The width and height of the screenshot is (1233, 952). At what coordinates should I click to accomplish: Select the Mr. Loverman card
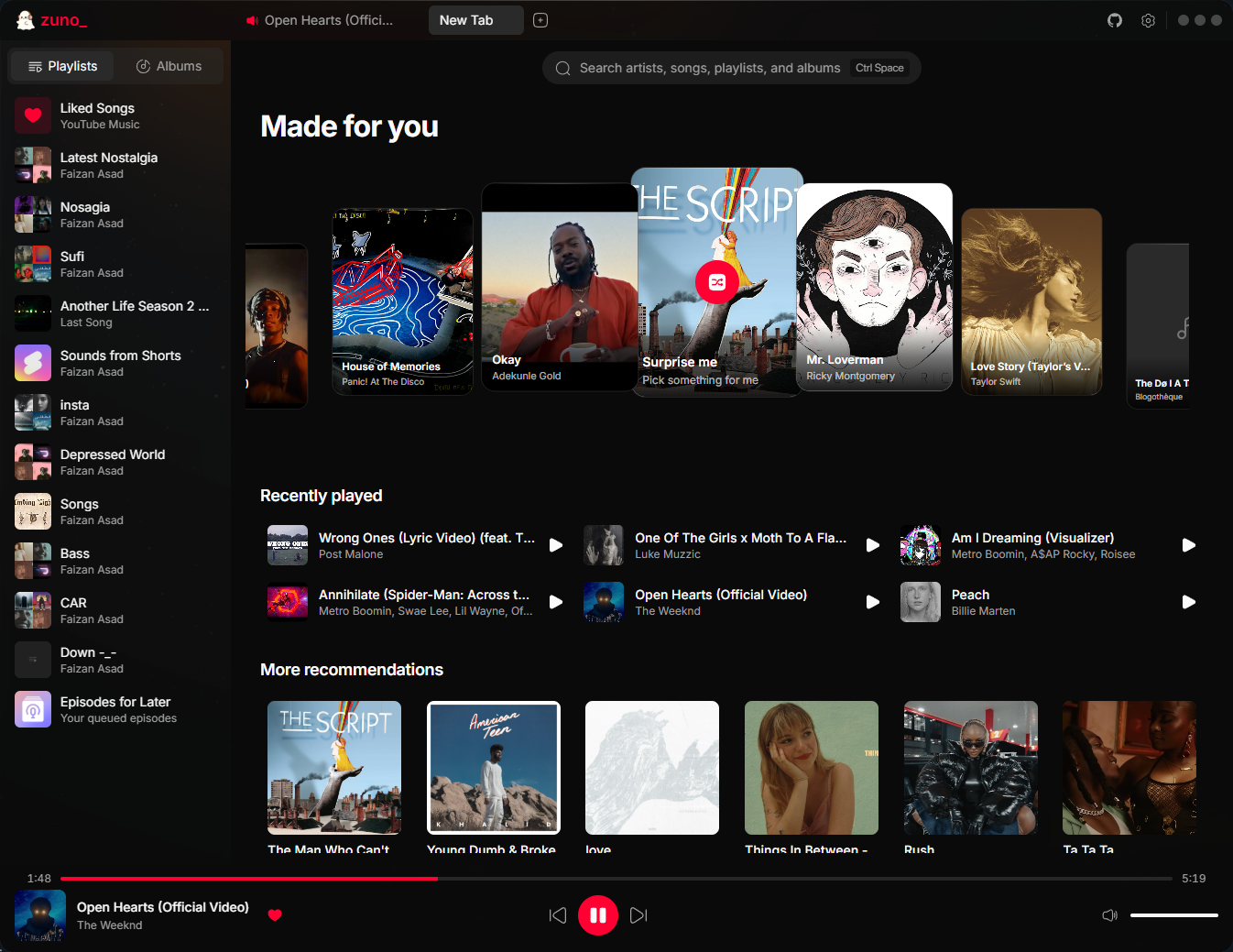875,287
